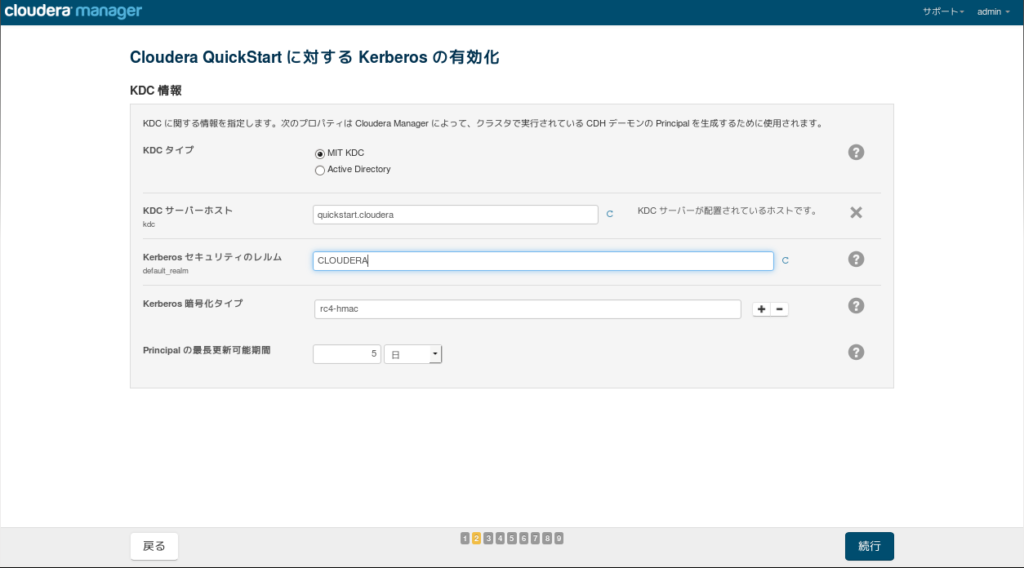Click the 戻る back button

pyautogui.click(x=154, y=546)
